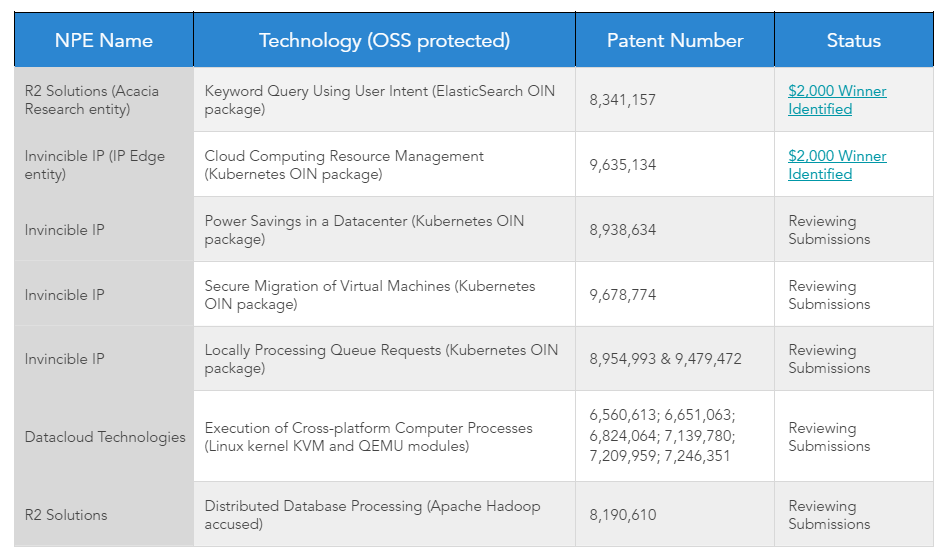This screenshot has width=944, height=557.
Task: Click patent number 8,938,634
Action: point(623,230)
